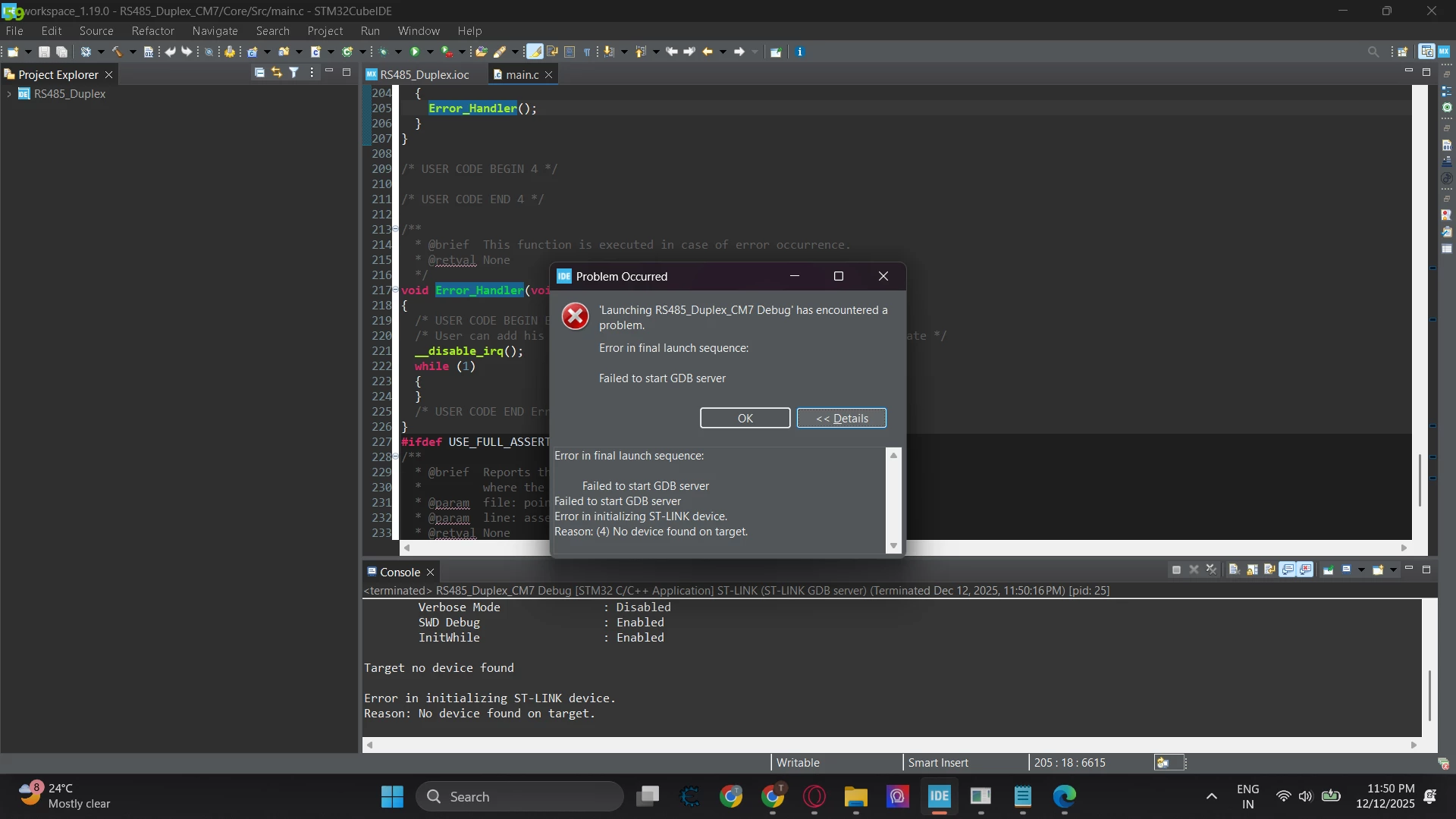
Task: Click the << Details button
Action: (x=841, y=419)
